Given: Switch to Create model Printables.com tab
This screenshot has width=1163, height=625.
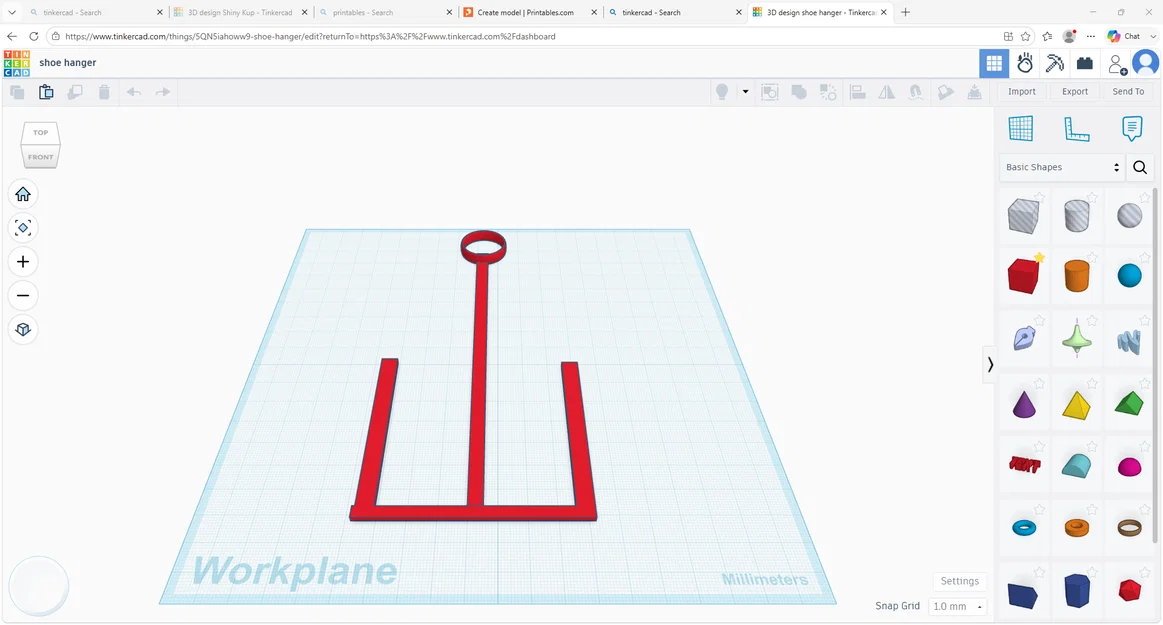Looking at the screenshot, I should click(x=525, y=13).
